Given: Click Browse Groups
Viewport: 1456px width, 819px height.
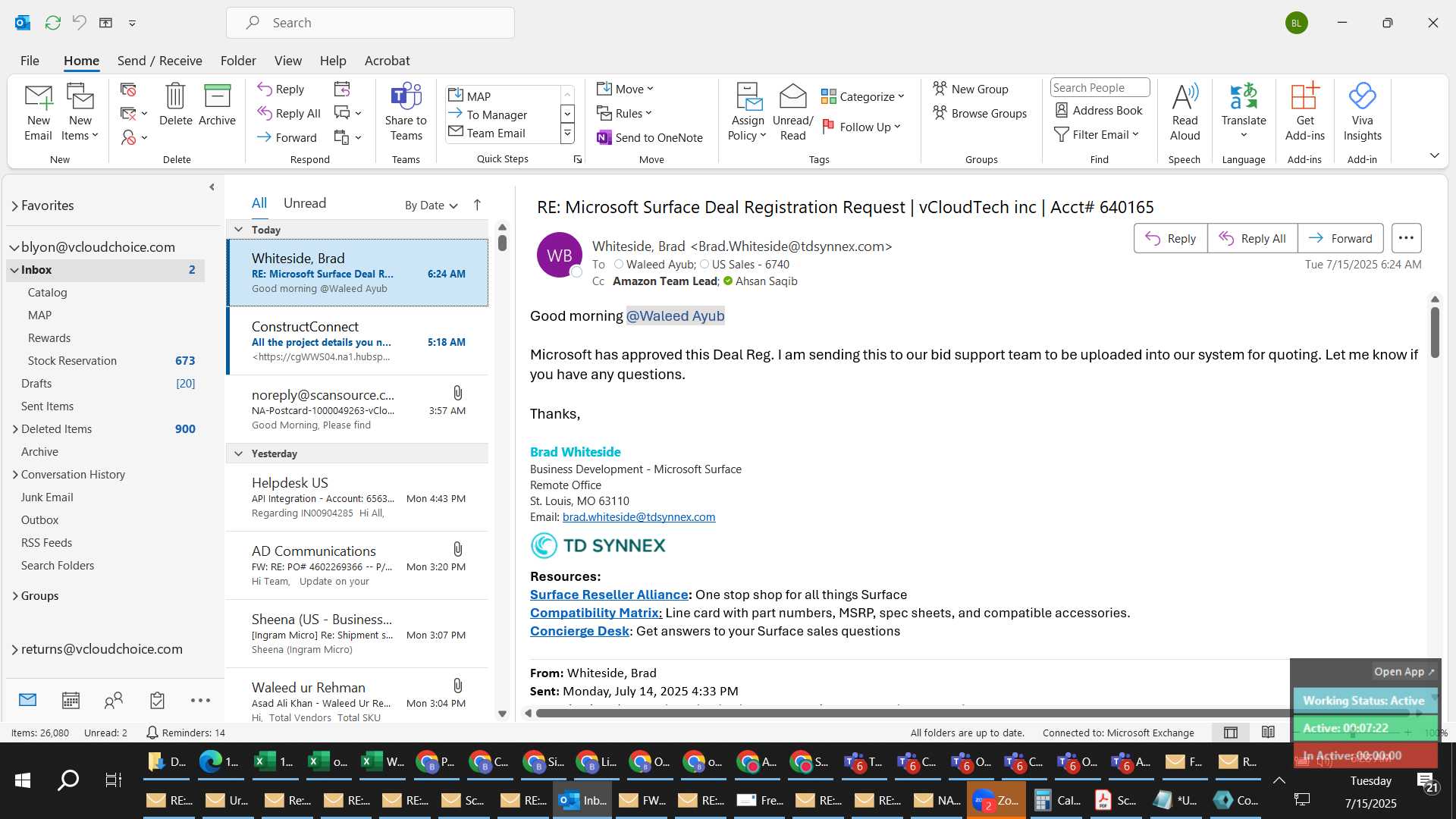Looking at the screenshot, I should [980, 113].
